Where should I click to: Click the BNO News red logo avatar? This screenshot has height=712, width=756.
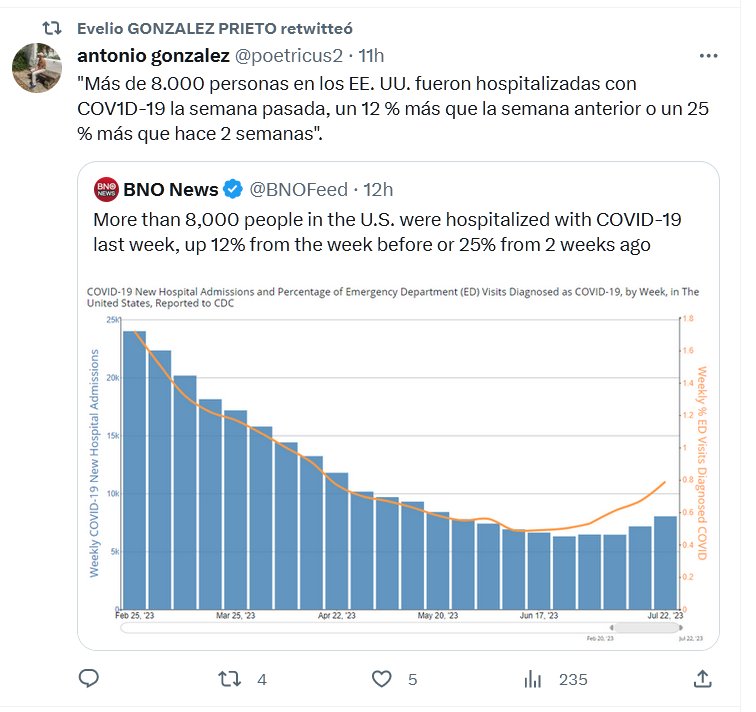tap(106, 188)
